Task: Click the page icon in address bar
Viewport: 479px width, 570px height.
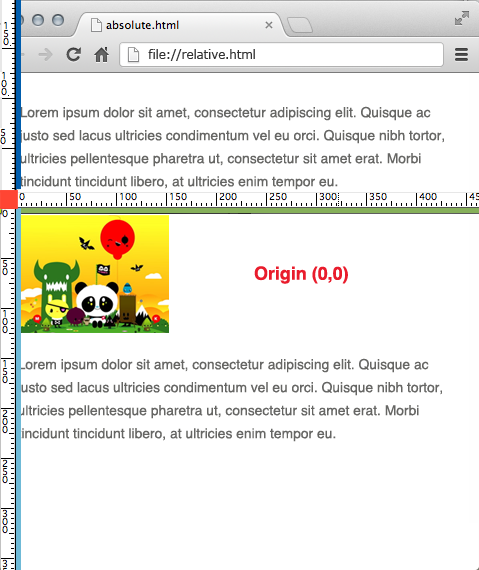Action: 133,55
